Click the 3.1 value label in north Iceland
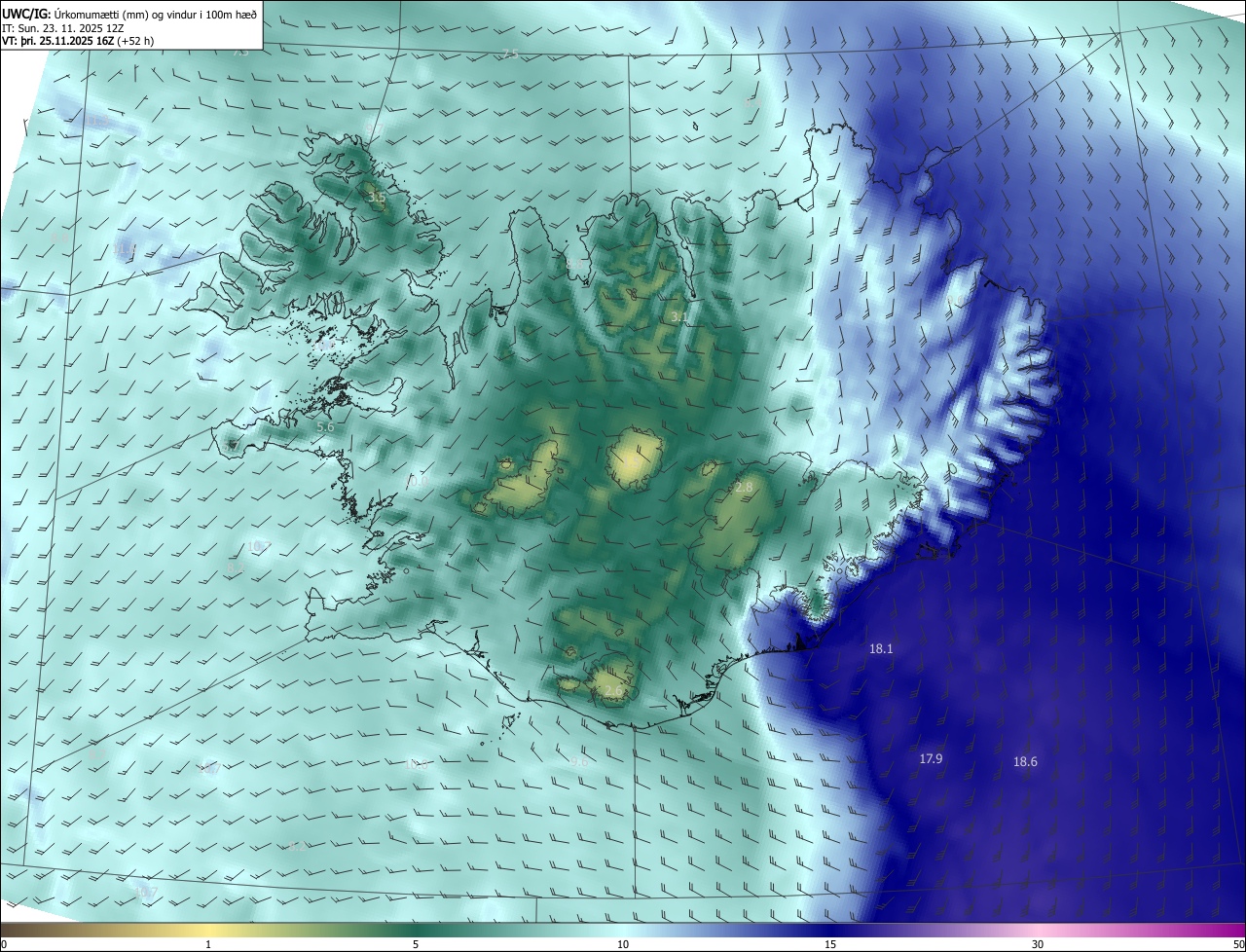The image size is (1246, 952). 678,316
